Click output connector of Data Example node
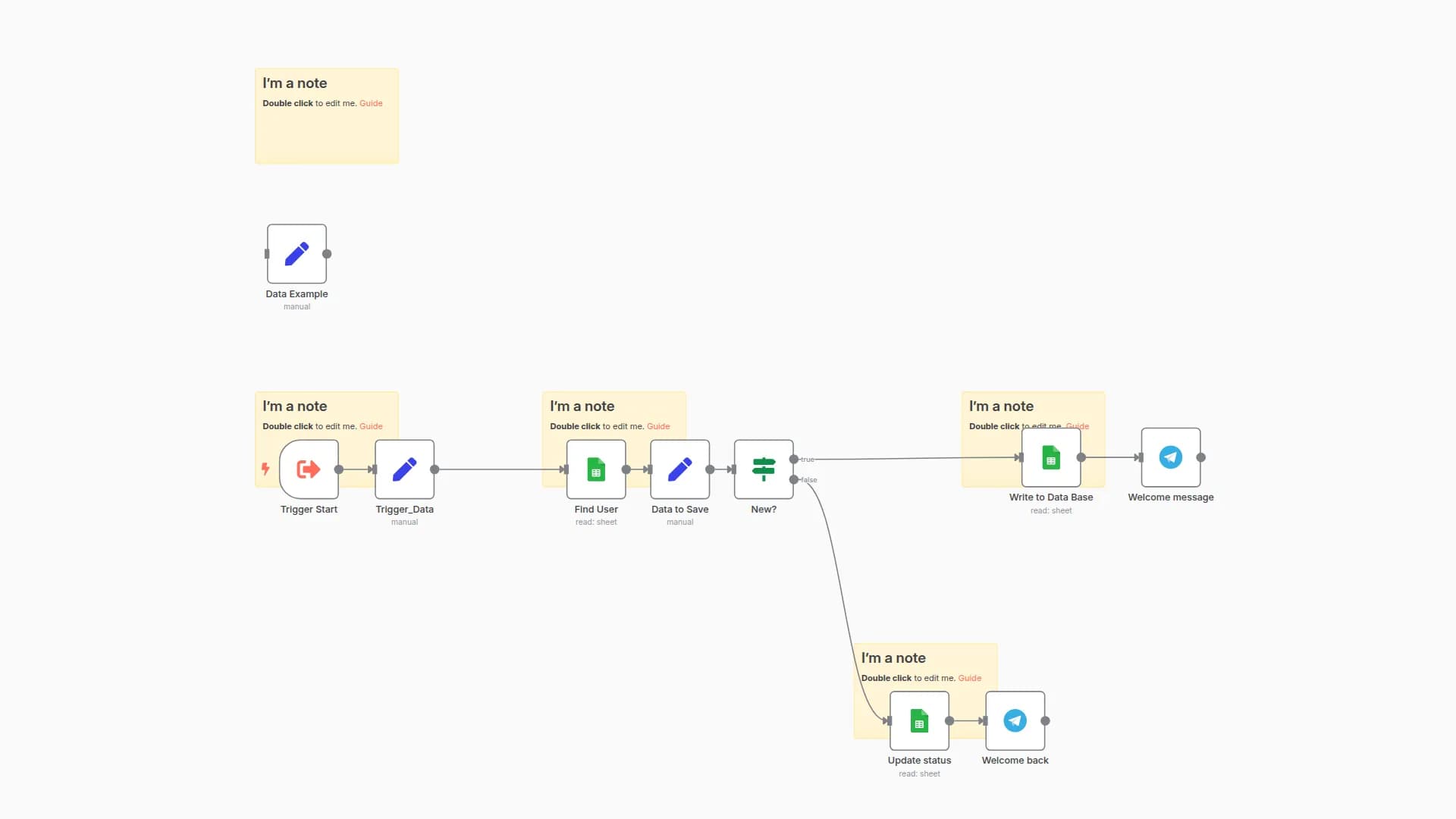 coord(327,254)
